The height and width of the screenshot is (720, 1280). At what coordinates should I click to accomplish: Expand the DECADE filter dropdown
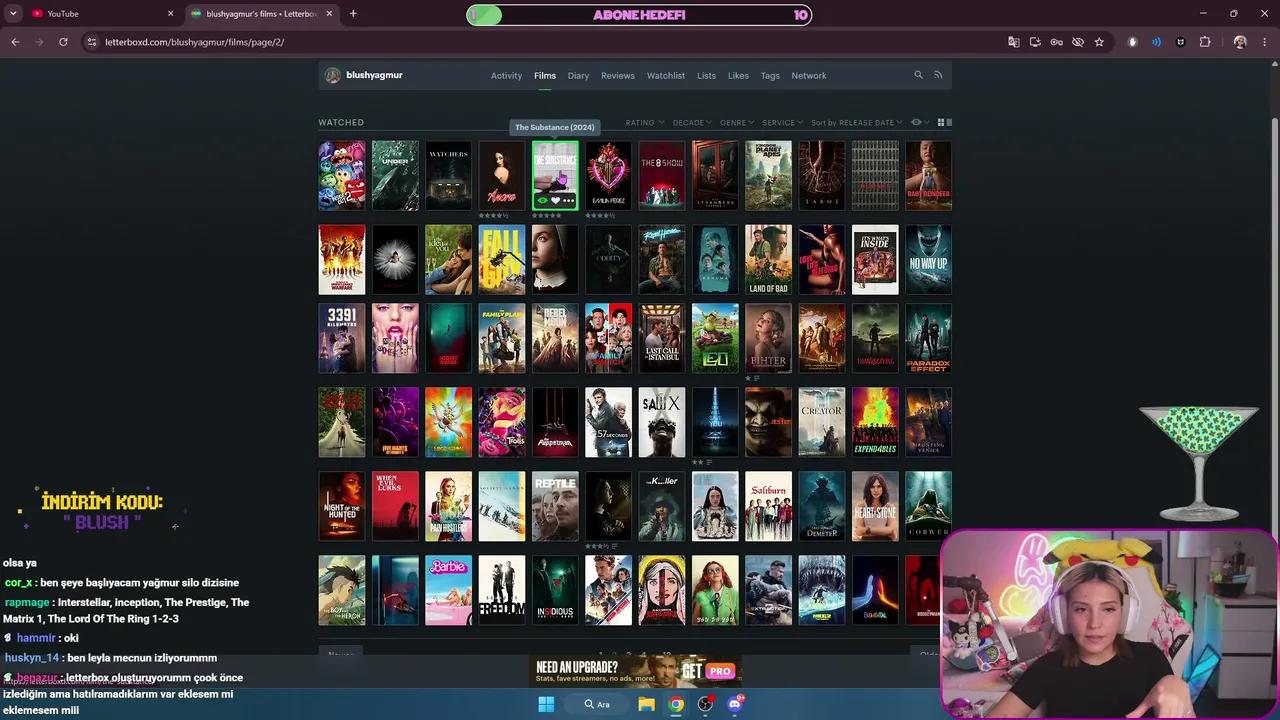coord(692,123)
